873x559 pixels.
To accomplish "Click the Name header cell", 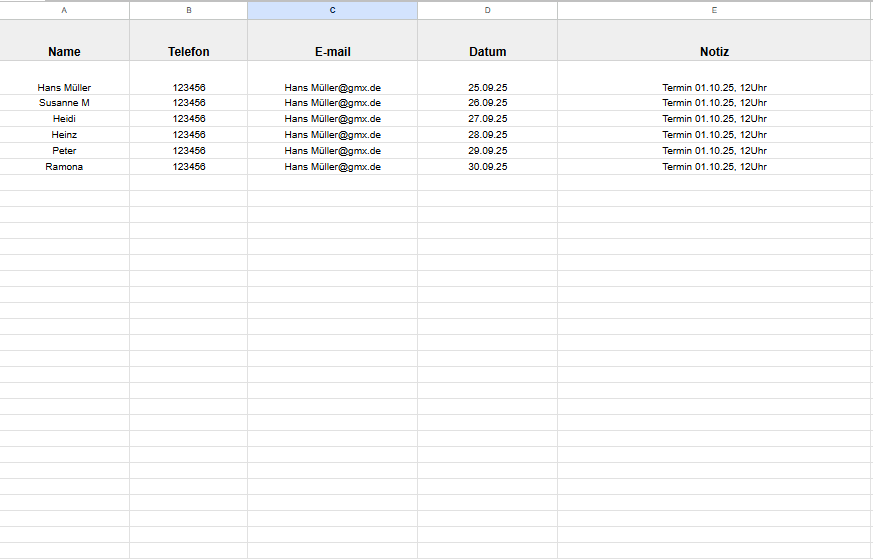I will [64, 51].
